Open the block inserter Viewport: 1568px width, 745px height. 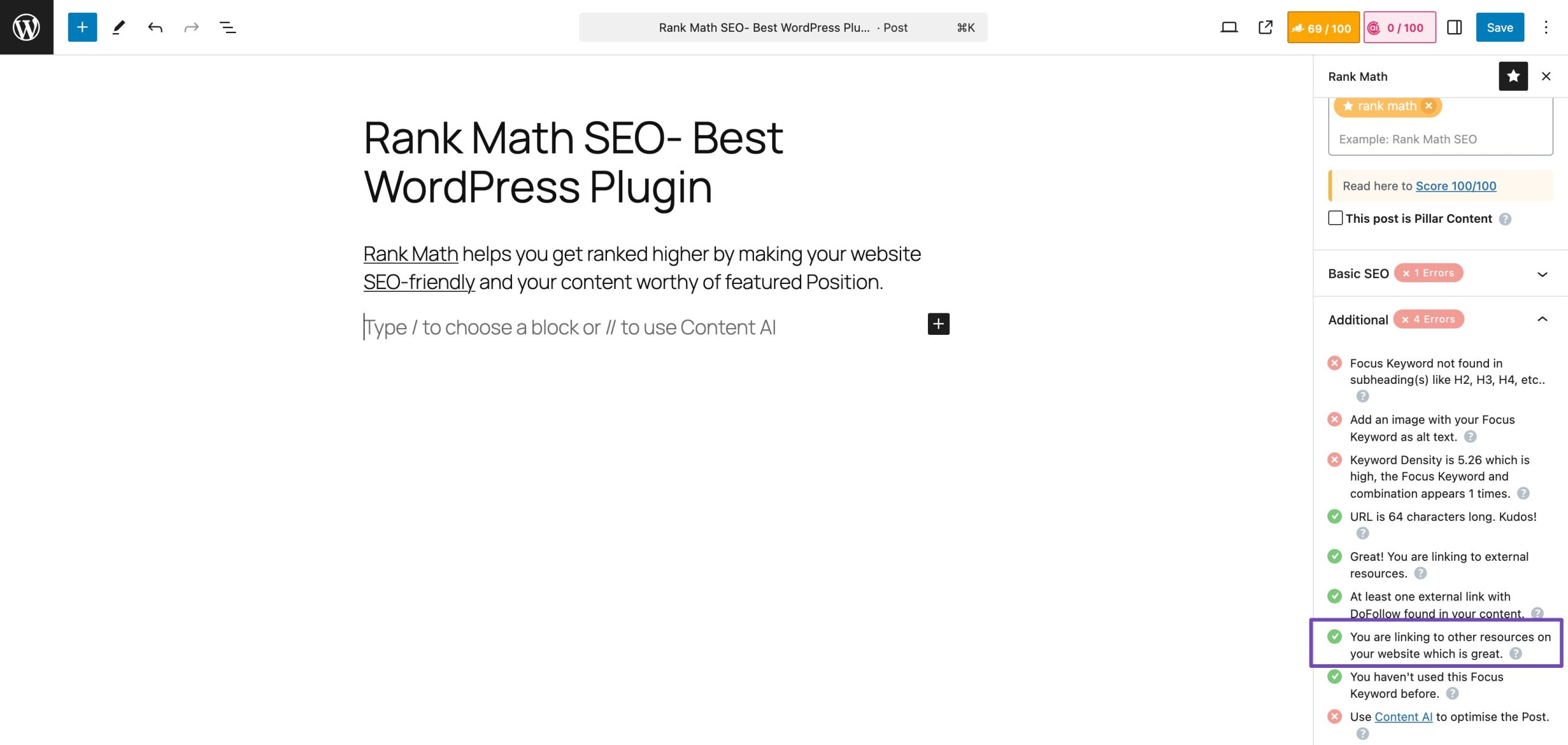pos(81,27)
